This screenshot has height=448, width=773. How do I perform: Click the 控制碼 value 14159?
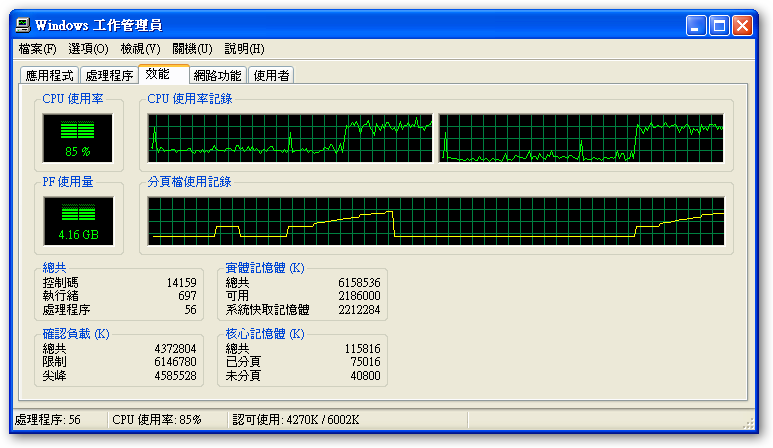point(181,283)
